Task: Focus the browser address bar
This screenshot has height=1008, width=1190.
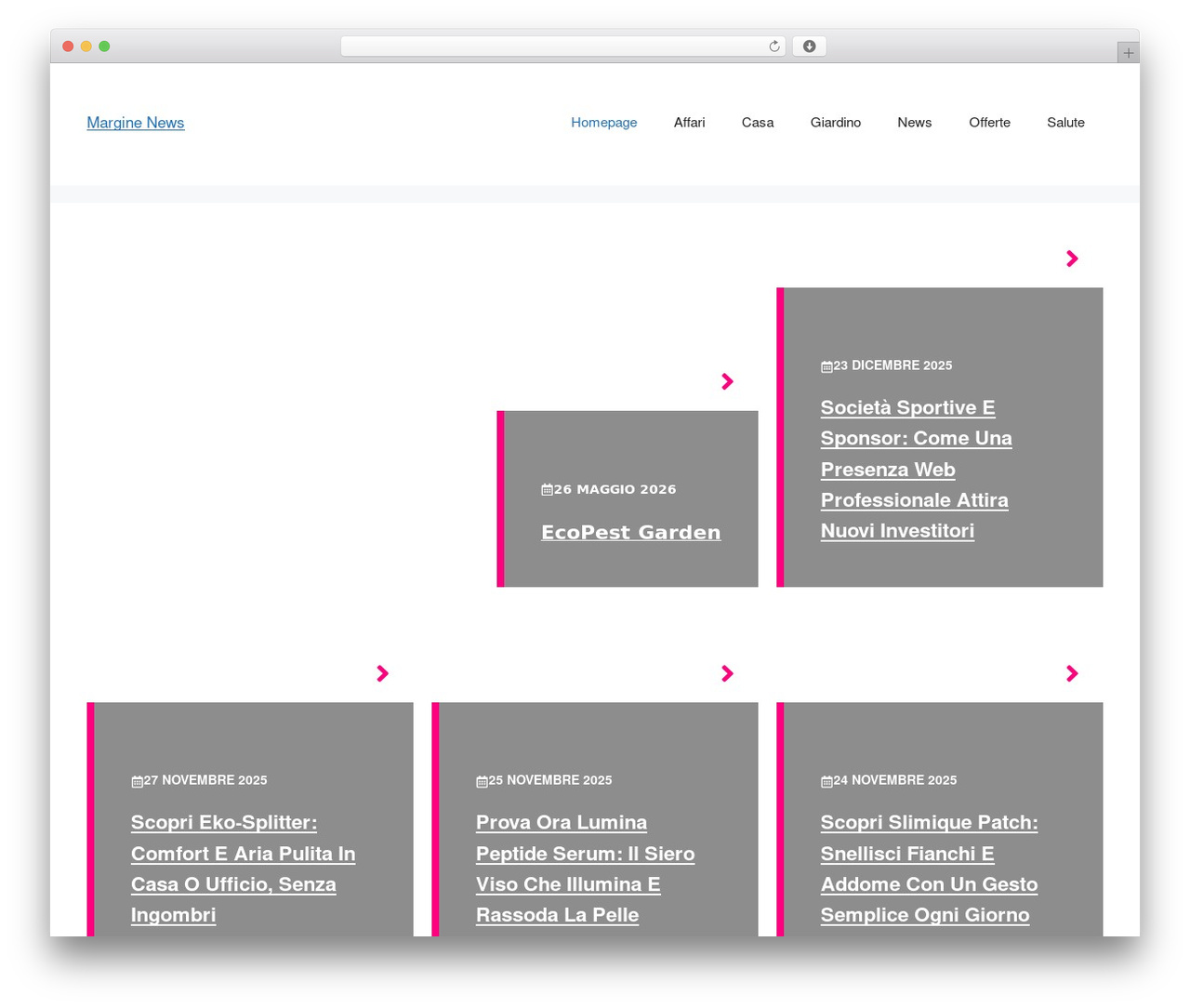Action: point(553,46)
